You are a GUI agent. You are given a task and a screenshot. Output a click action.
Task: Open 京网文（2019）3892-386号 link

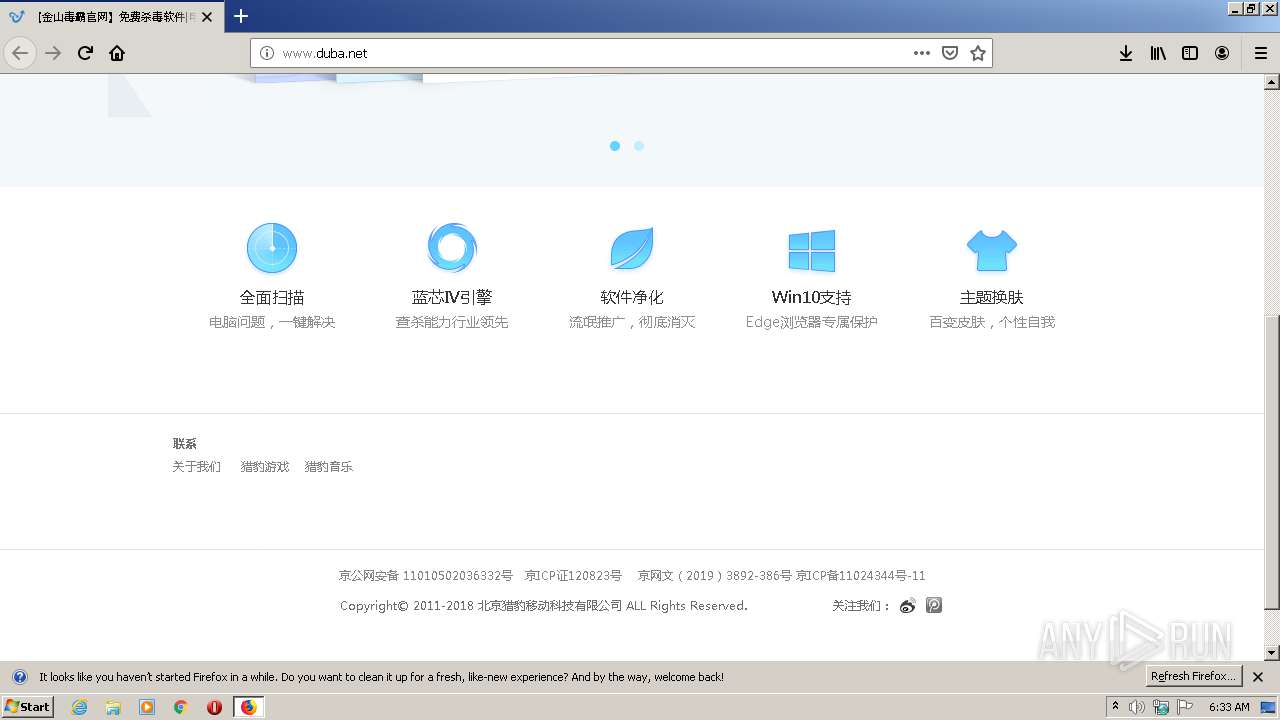(x=715, y=576)
